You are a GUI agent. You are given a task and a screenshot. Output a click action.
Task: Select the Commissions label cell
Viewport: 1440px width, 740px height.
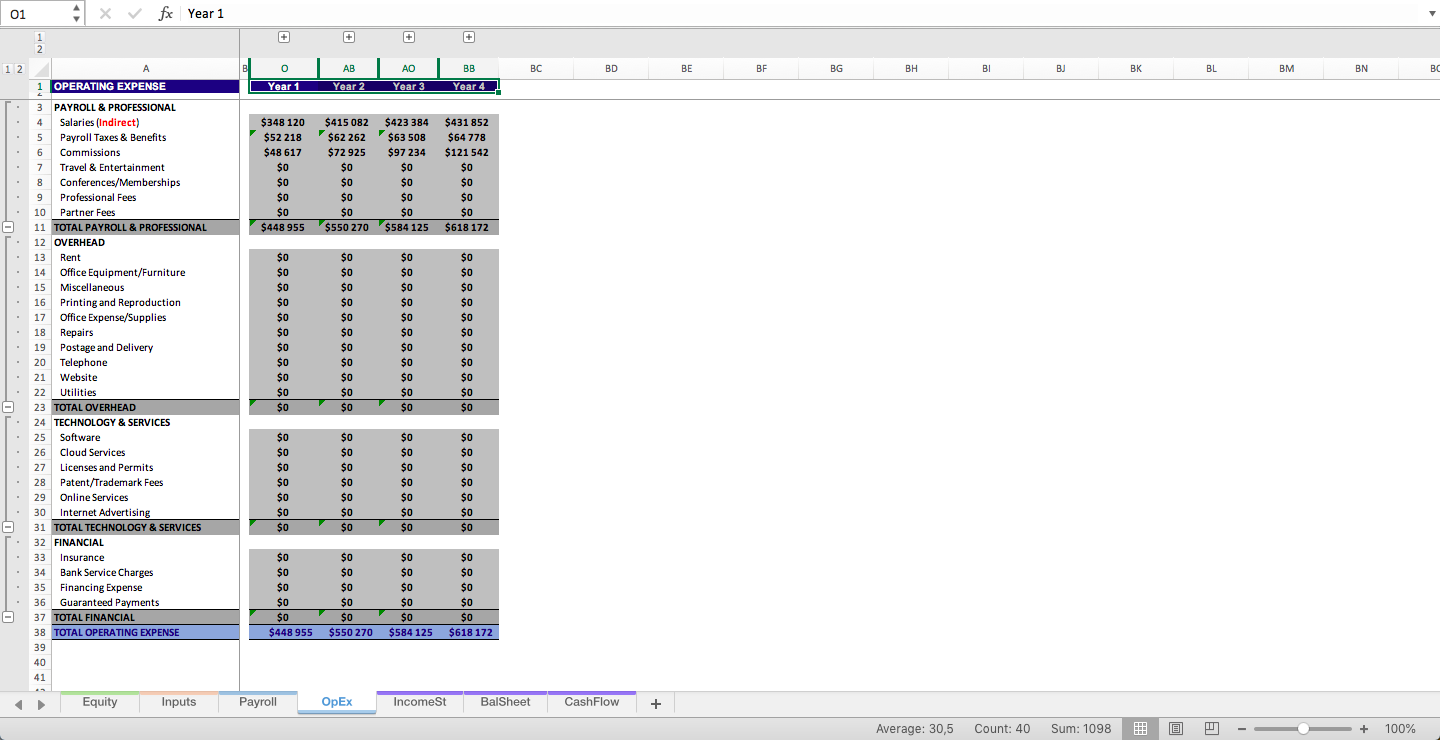(x=146, y=152)
